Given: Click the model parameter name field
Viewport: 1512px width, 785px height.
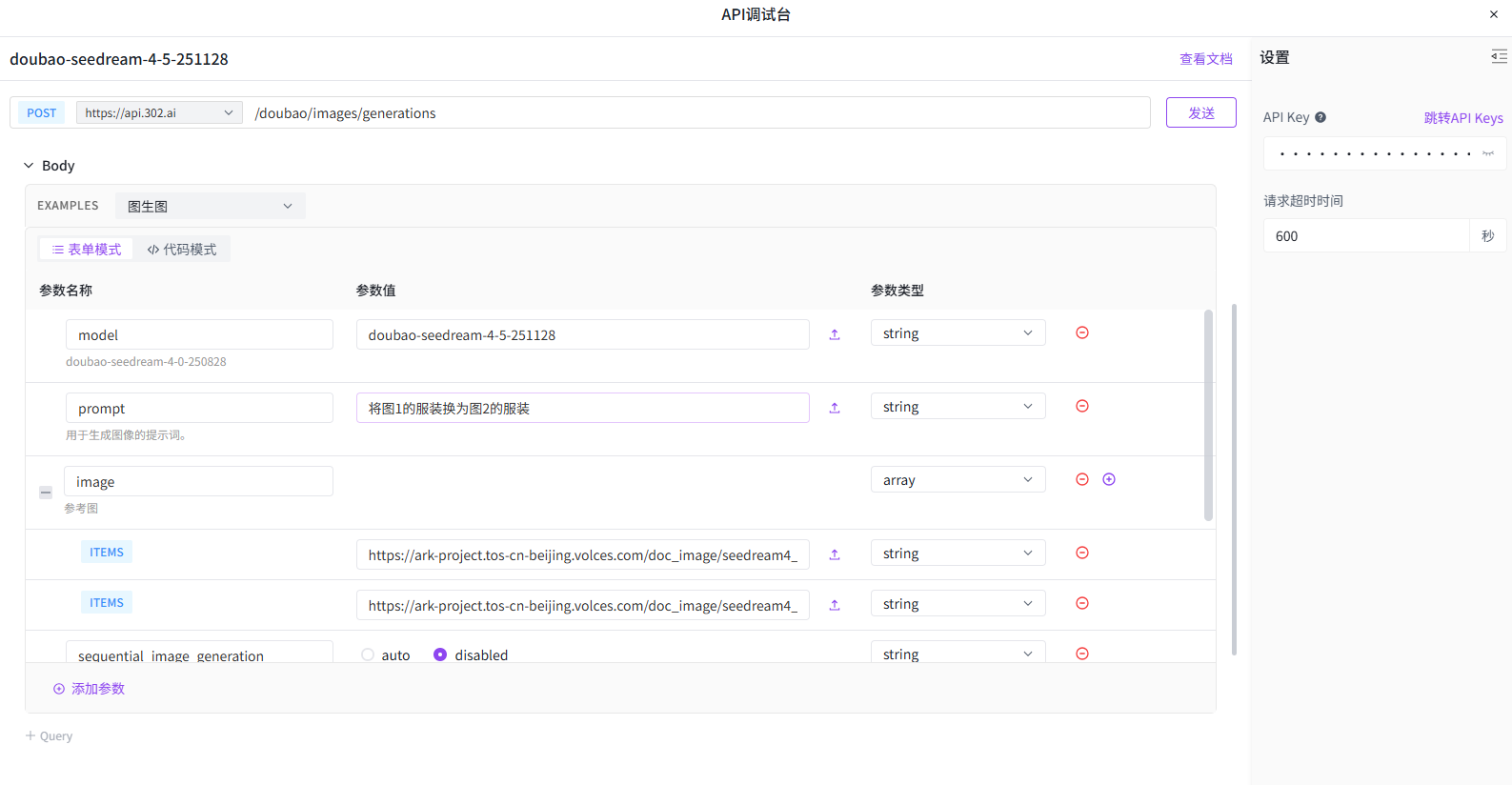Looking at the screenshot, I should click(x=199, y=334).
